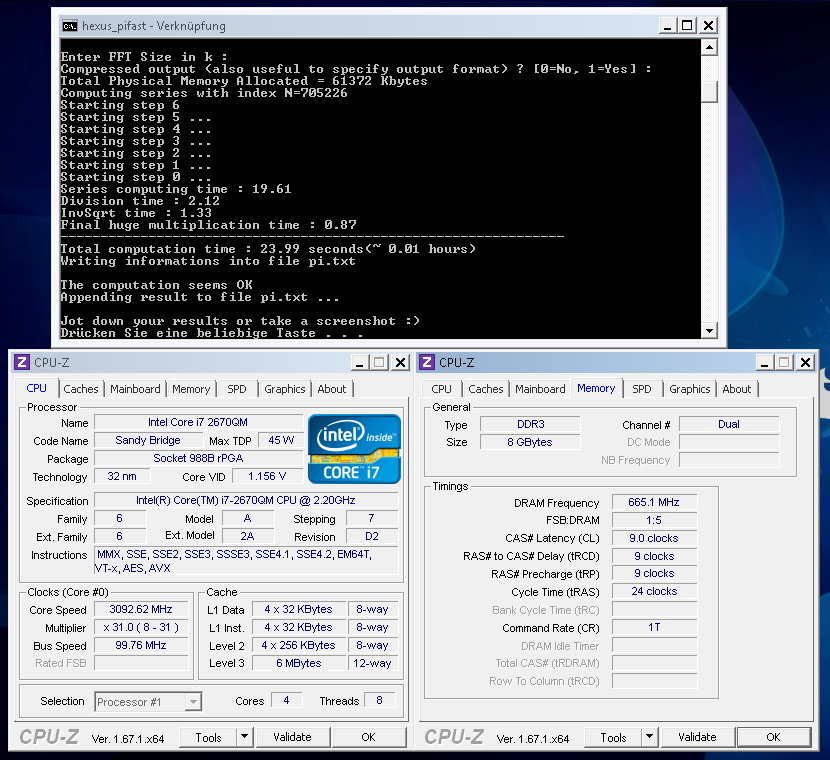Viewport: 830px width, 760px height.
Task: Open About tab in the right CPU-Z window
Action: (x=737, y=389)
